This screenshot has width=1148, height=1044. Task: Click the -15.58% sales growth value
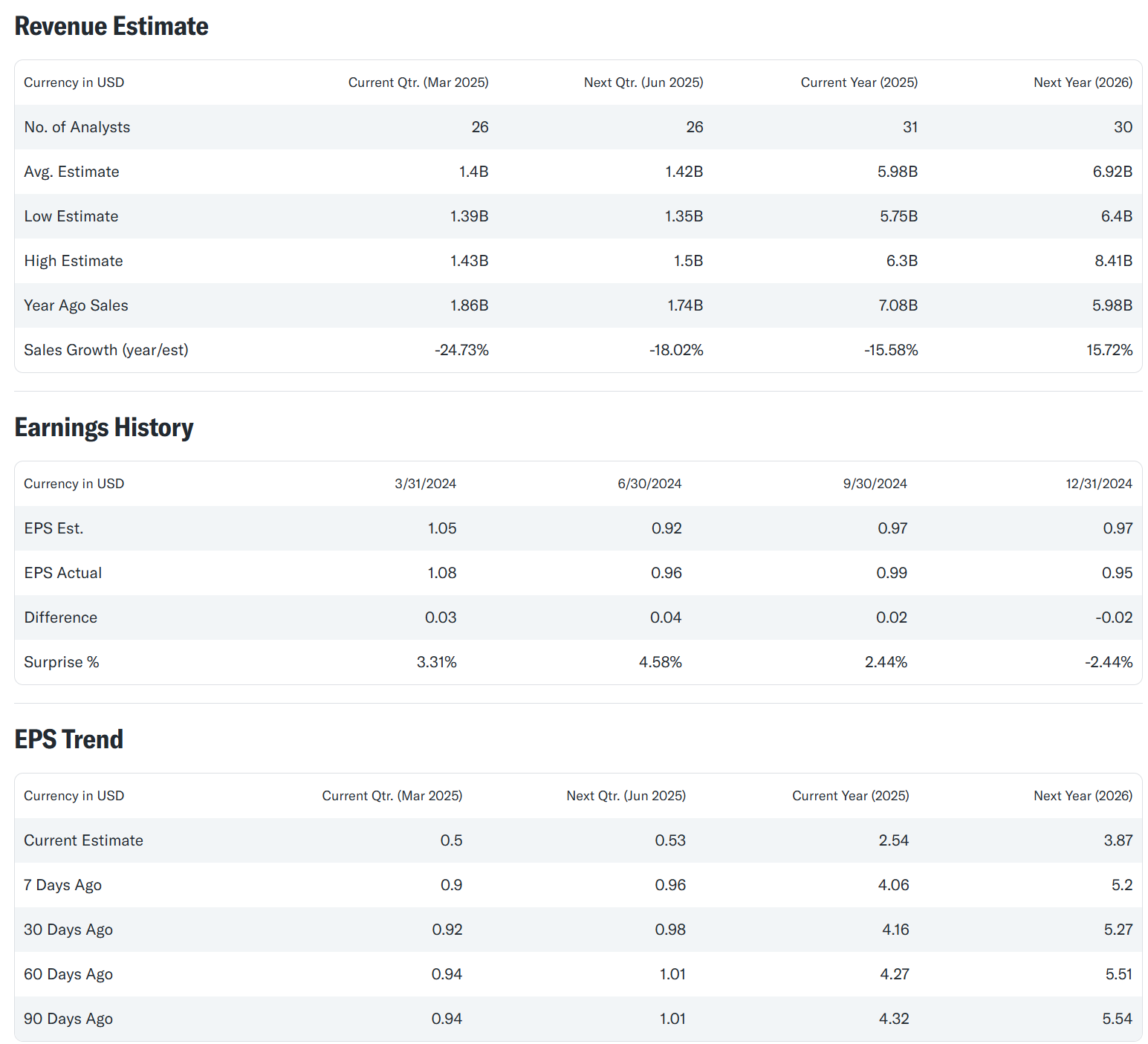[891, 350]
